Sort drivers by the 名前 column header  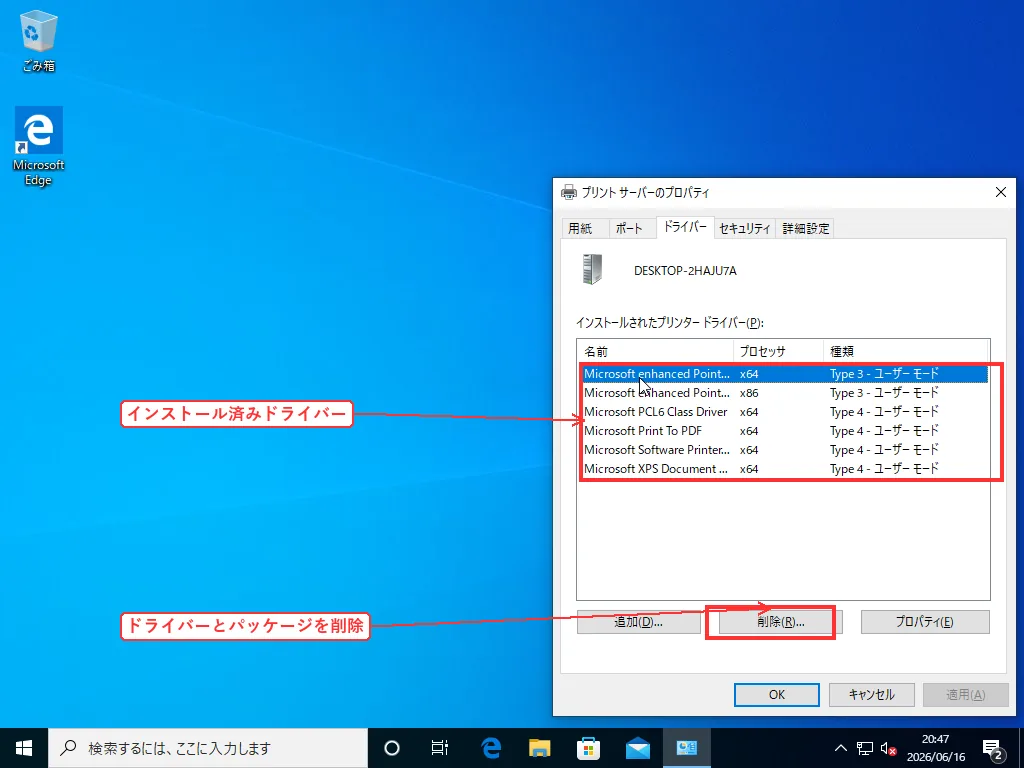click(x=655, y=351)
